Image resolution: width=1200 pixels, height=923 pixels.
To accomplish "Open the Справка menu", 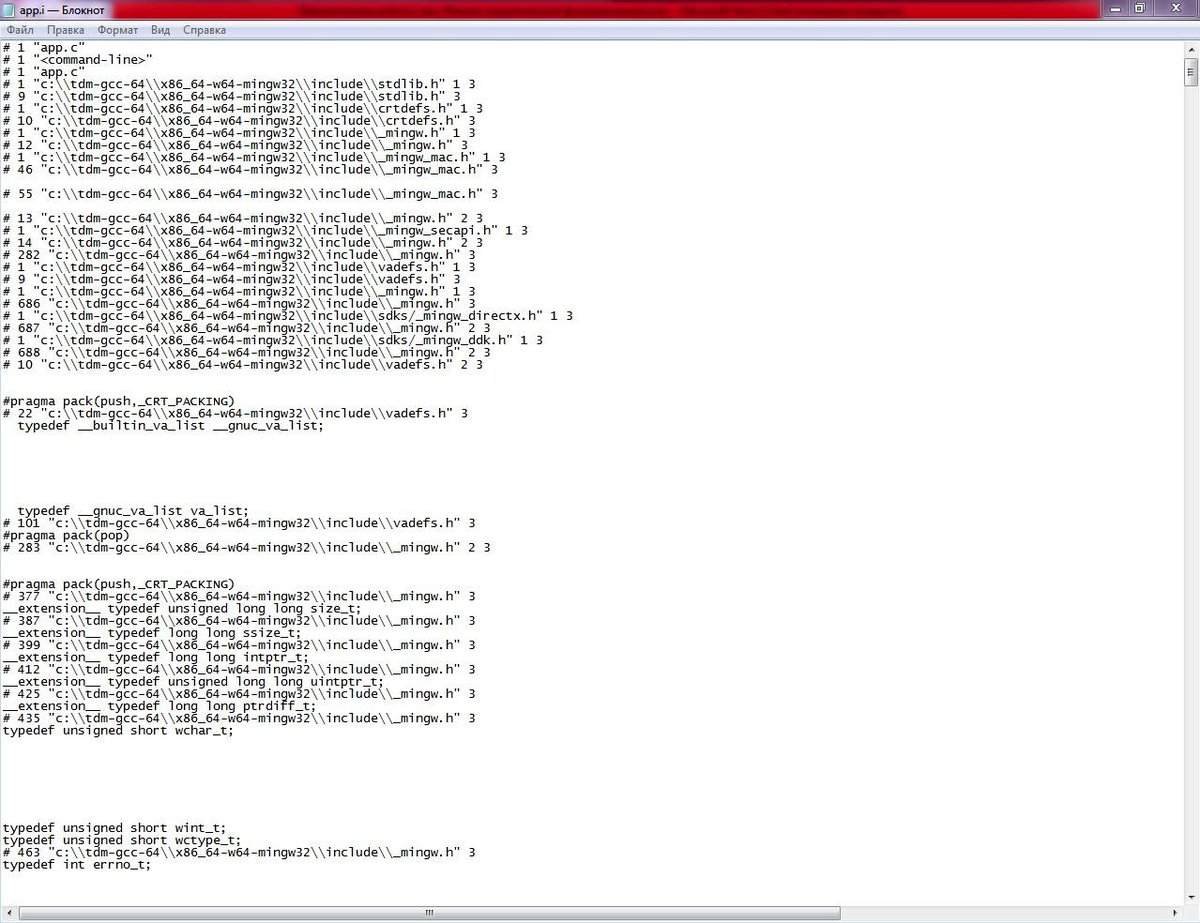I will point(204,30).
